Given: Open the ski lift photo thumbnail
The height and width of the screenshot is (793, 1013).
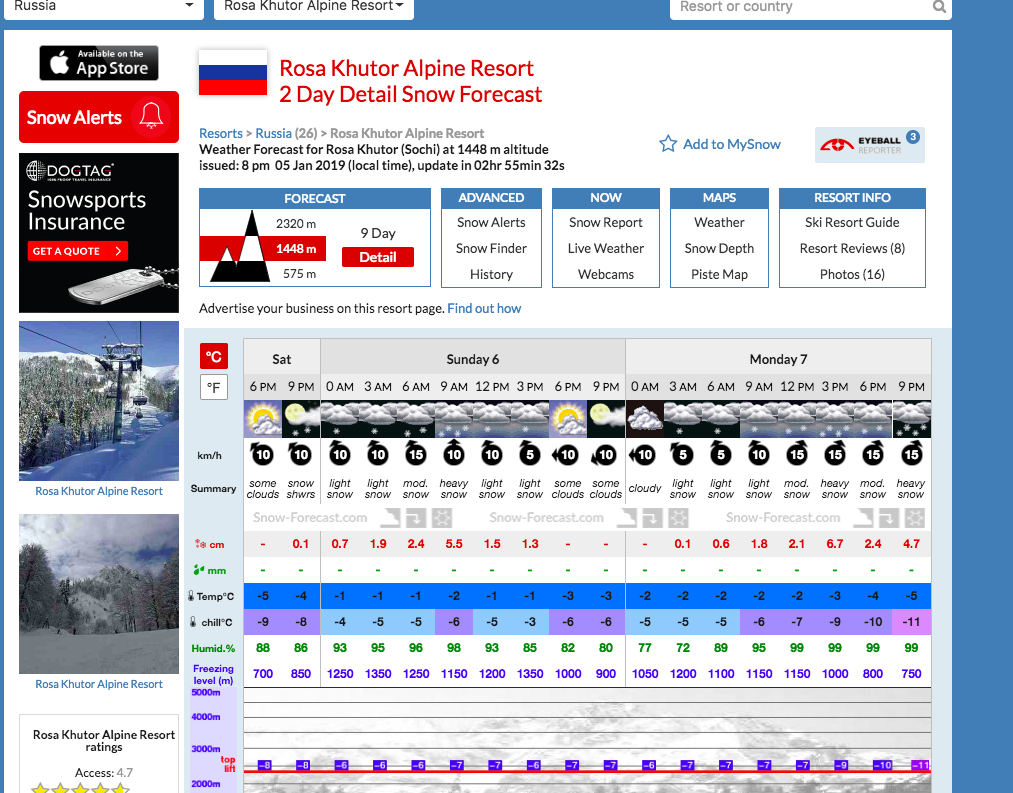Looking at the screenshot, I should tap(99, 401).
